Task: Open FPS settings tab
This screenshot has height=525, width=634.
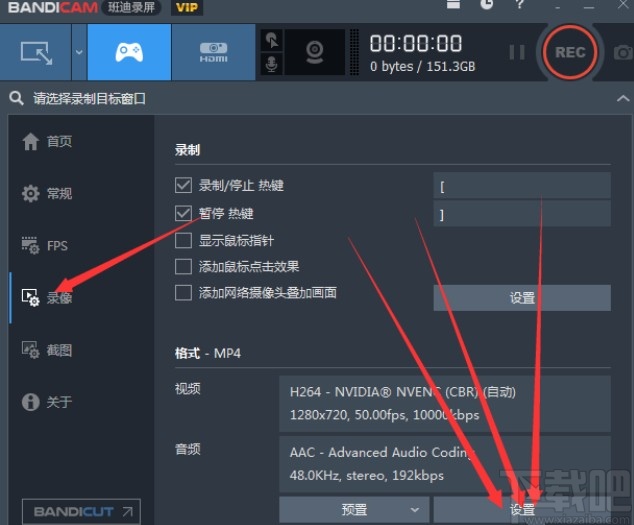Action: pos(44,246)
